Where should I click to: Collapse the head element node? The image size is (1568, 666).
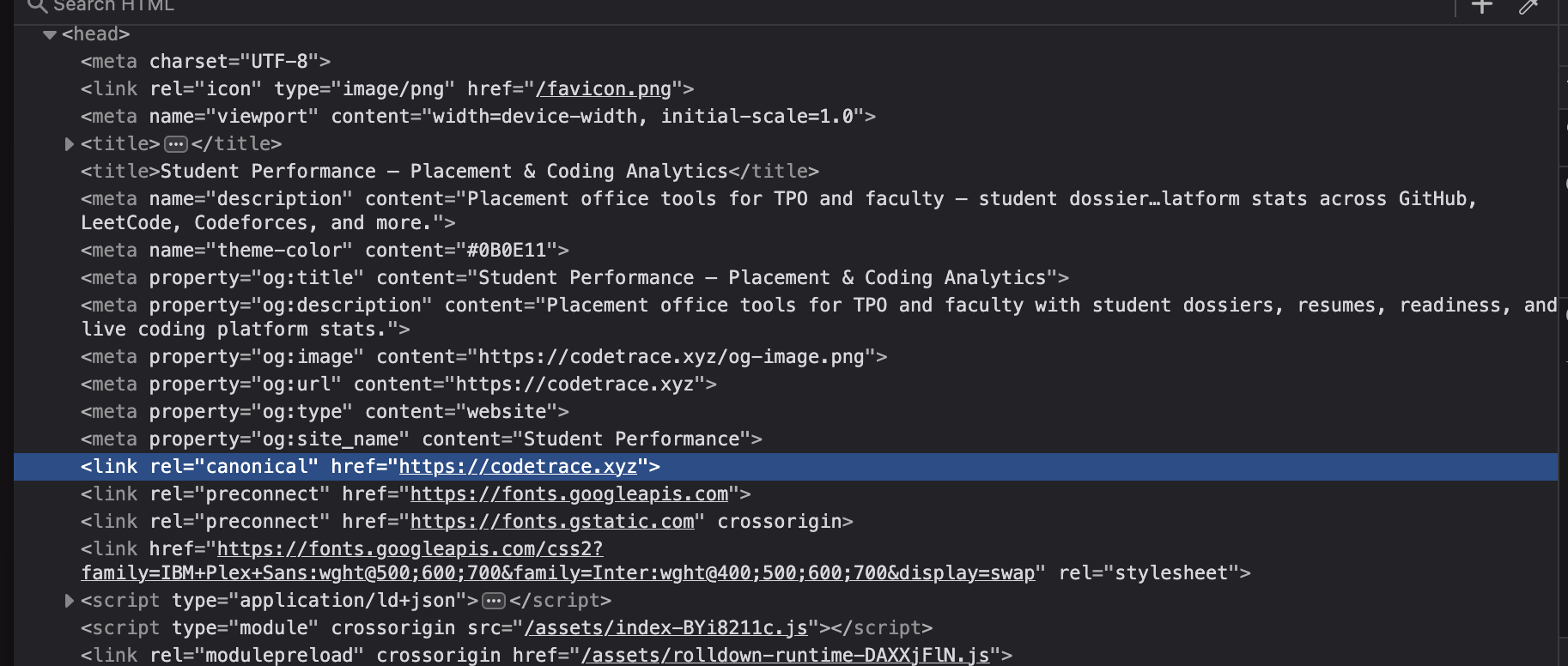(50, 35)
